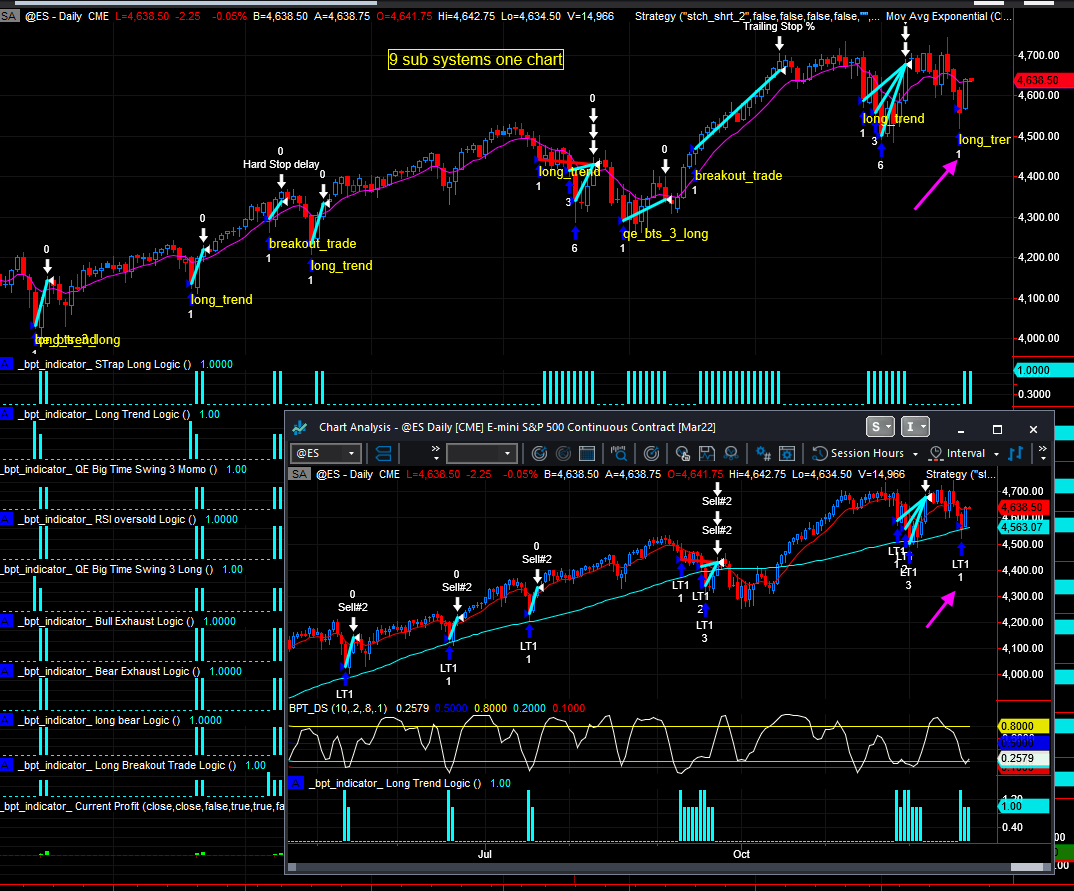Click the 'qe_bts_3_long' entry label
The image size is (1074, 891).
click(x=665, y=234)
